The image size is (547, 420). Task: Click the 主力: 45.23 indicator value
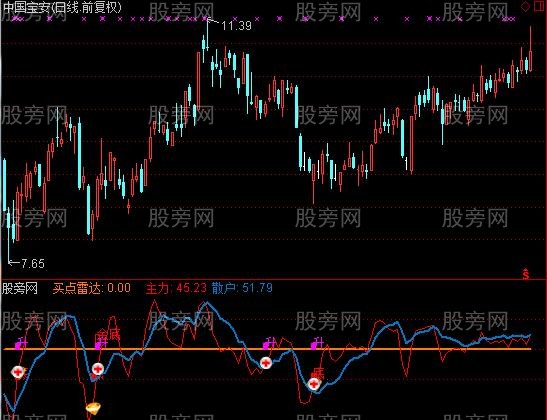pos(176,288)
